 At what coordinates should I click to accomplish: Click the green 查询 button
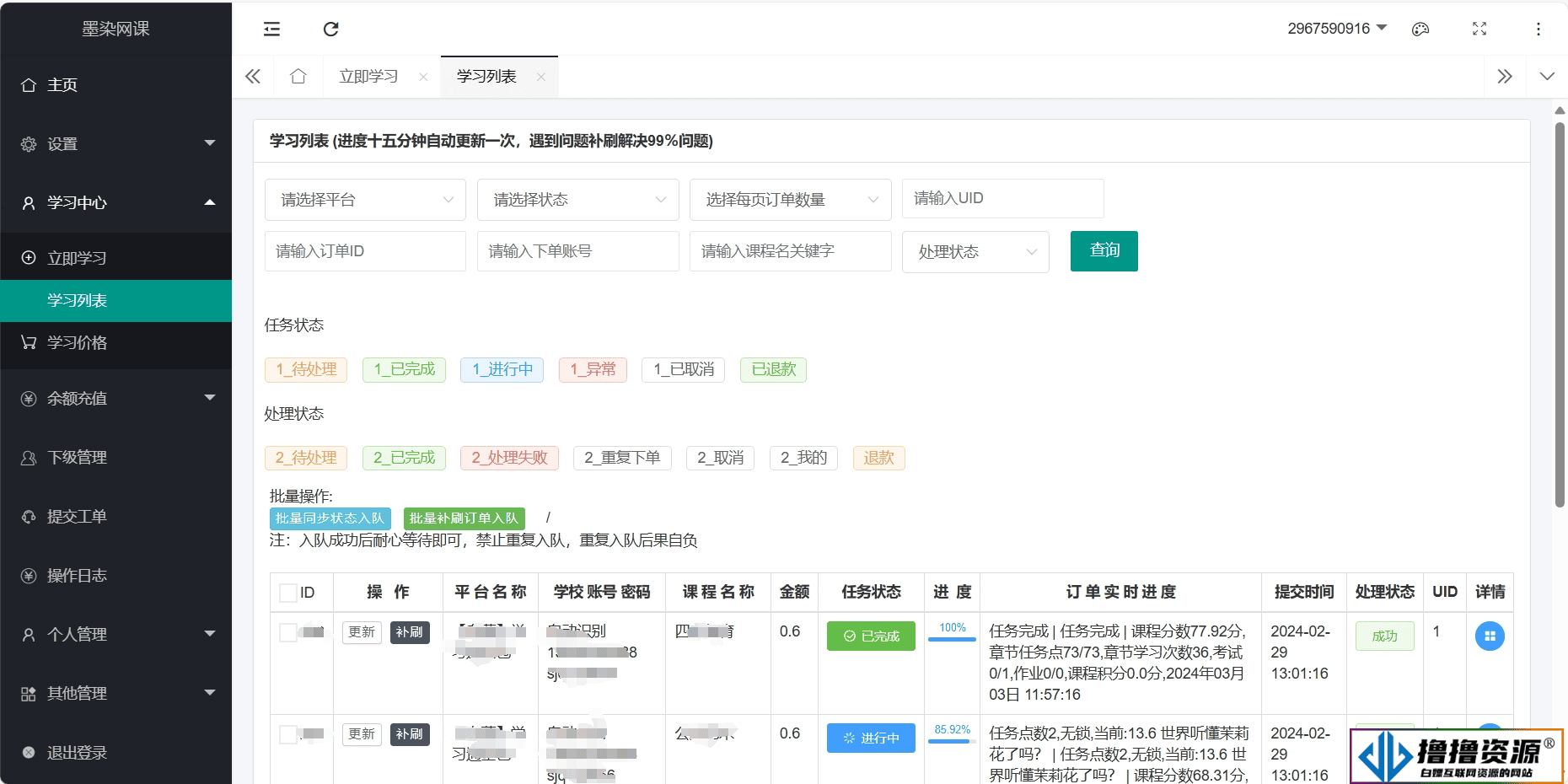1104,251
